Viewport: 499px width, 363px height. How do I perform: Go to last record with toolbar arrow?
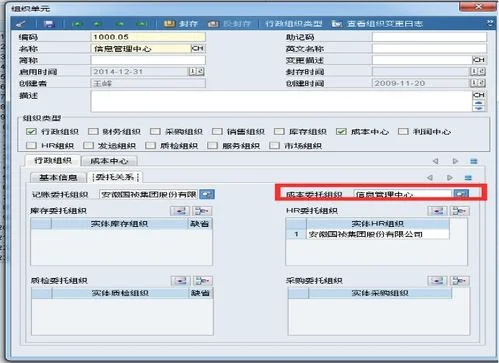(142, 24)
